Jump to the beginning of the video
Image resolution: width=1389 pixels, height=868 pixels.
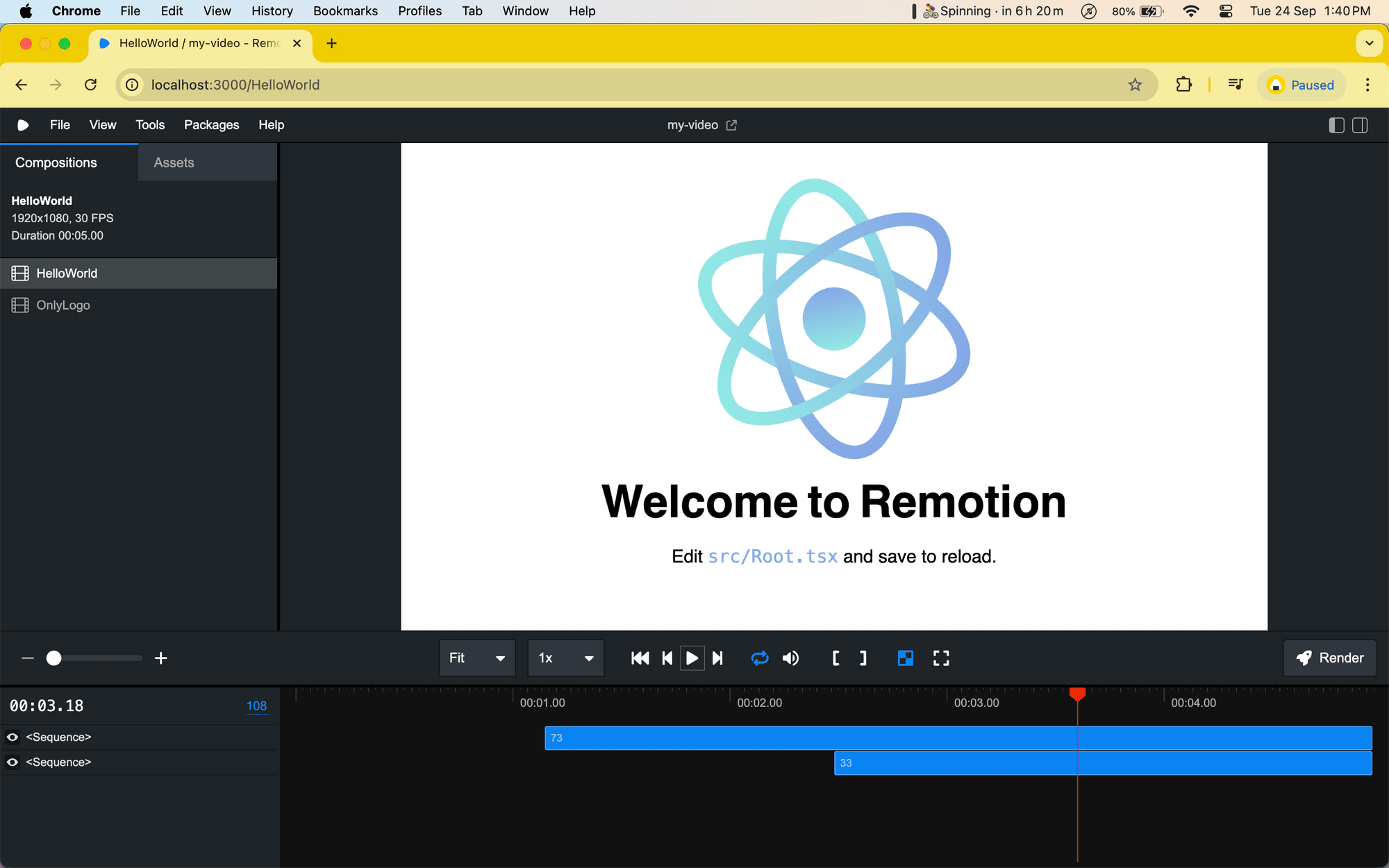pyautogui.click(x=640, y=658)
